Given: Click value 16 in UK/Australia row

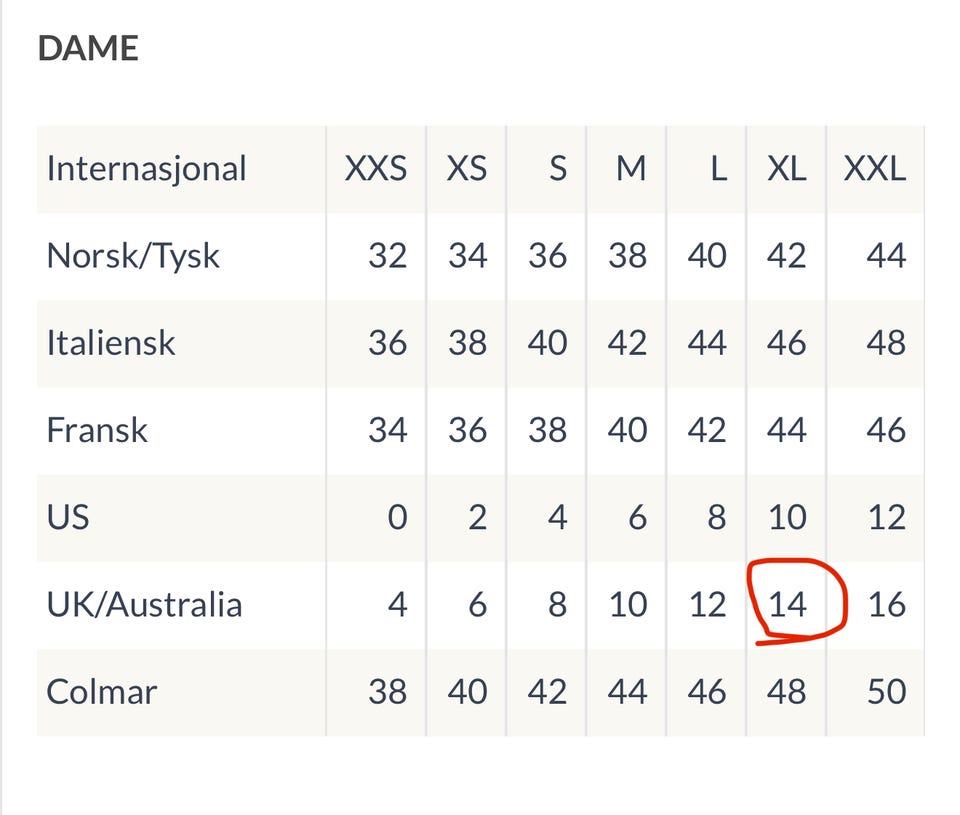Looking at the screenshot, I should point(886,605).
